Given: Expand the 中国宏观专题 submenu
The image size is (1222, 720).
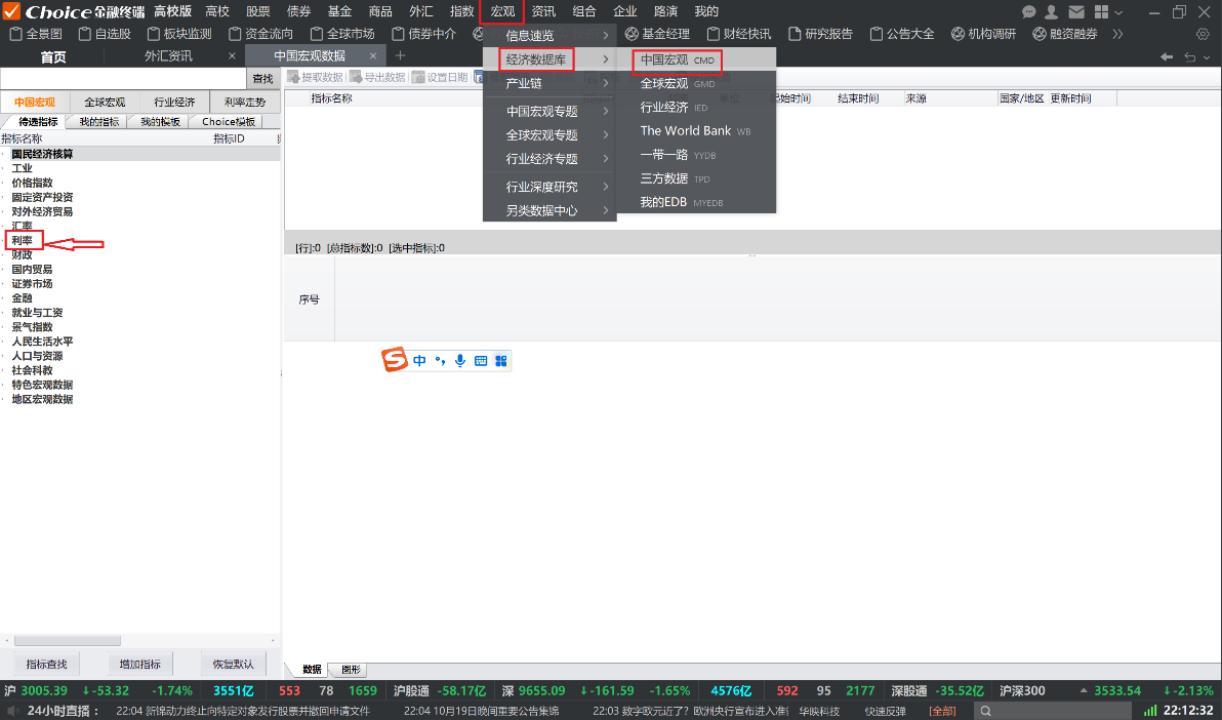Looking at the screenshot, I should tap(550, 112).
